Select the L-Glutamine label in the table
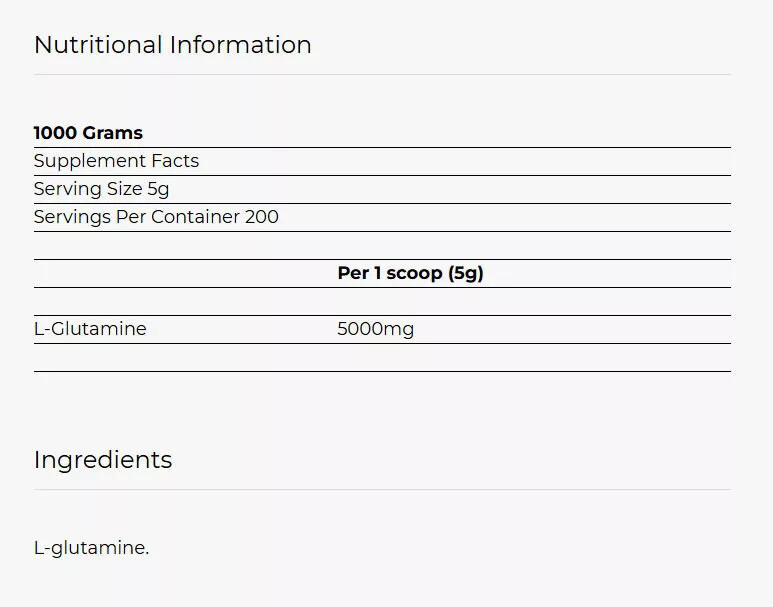 pyautogui.click(x=90, y=329)
